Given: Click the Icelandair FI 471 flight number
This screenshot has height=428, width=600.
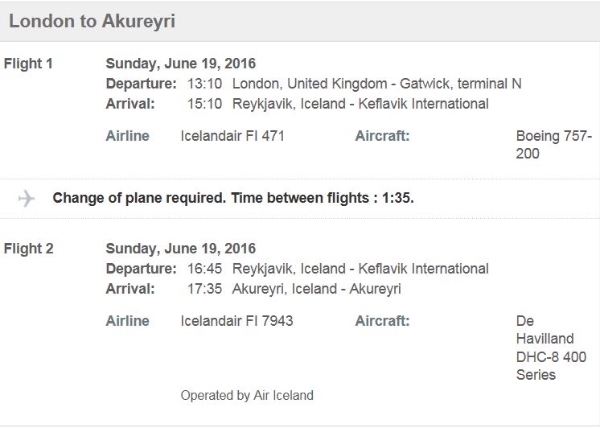Looking at the screenshot, I should [x=232, y=136].
